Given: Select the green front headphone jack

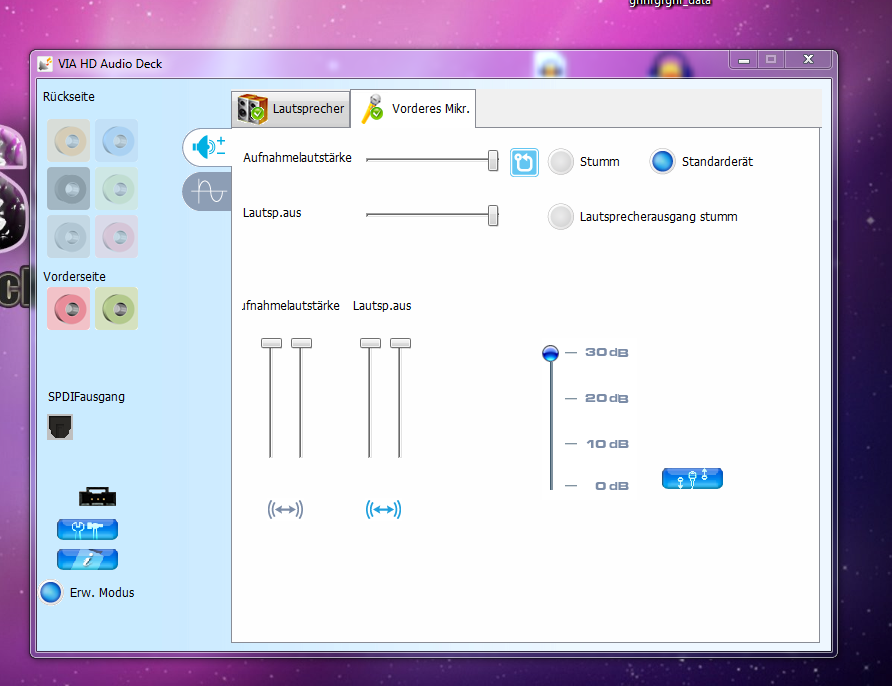Looking at the screenshot, I should click(117, 309).
